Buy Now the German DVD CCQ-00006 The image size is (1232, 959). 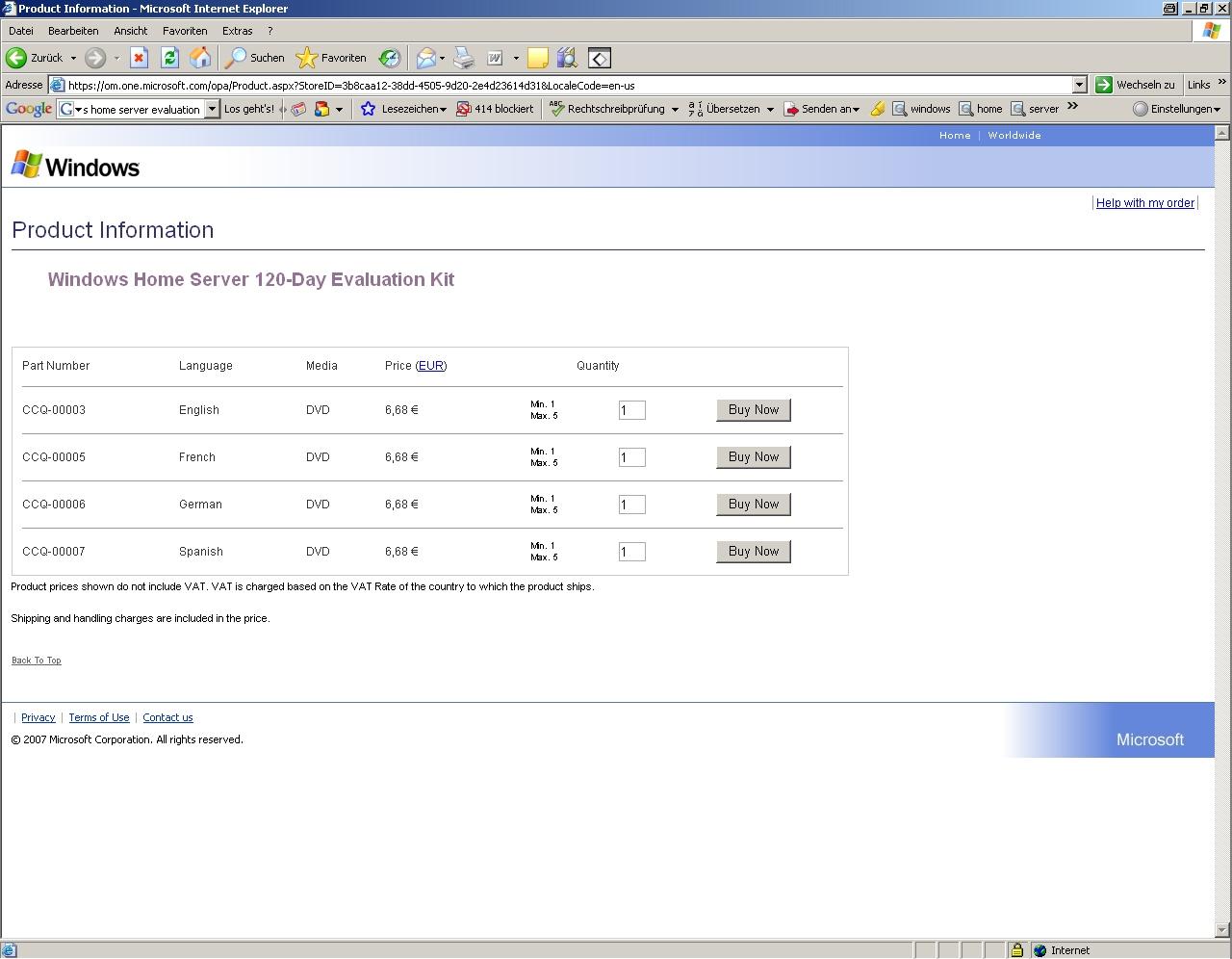(x=754, y=505)
